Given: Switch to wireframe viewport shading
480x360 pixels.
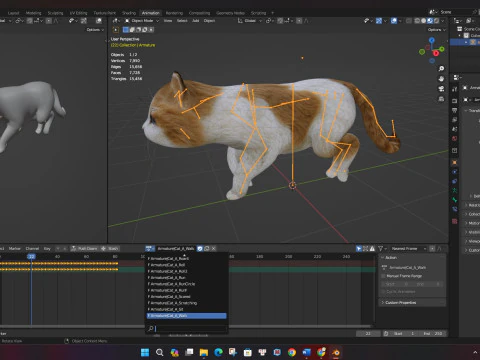Looking at the screenshot, I should pyautogui.click(x=417, y=21).
